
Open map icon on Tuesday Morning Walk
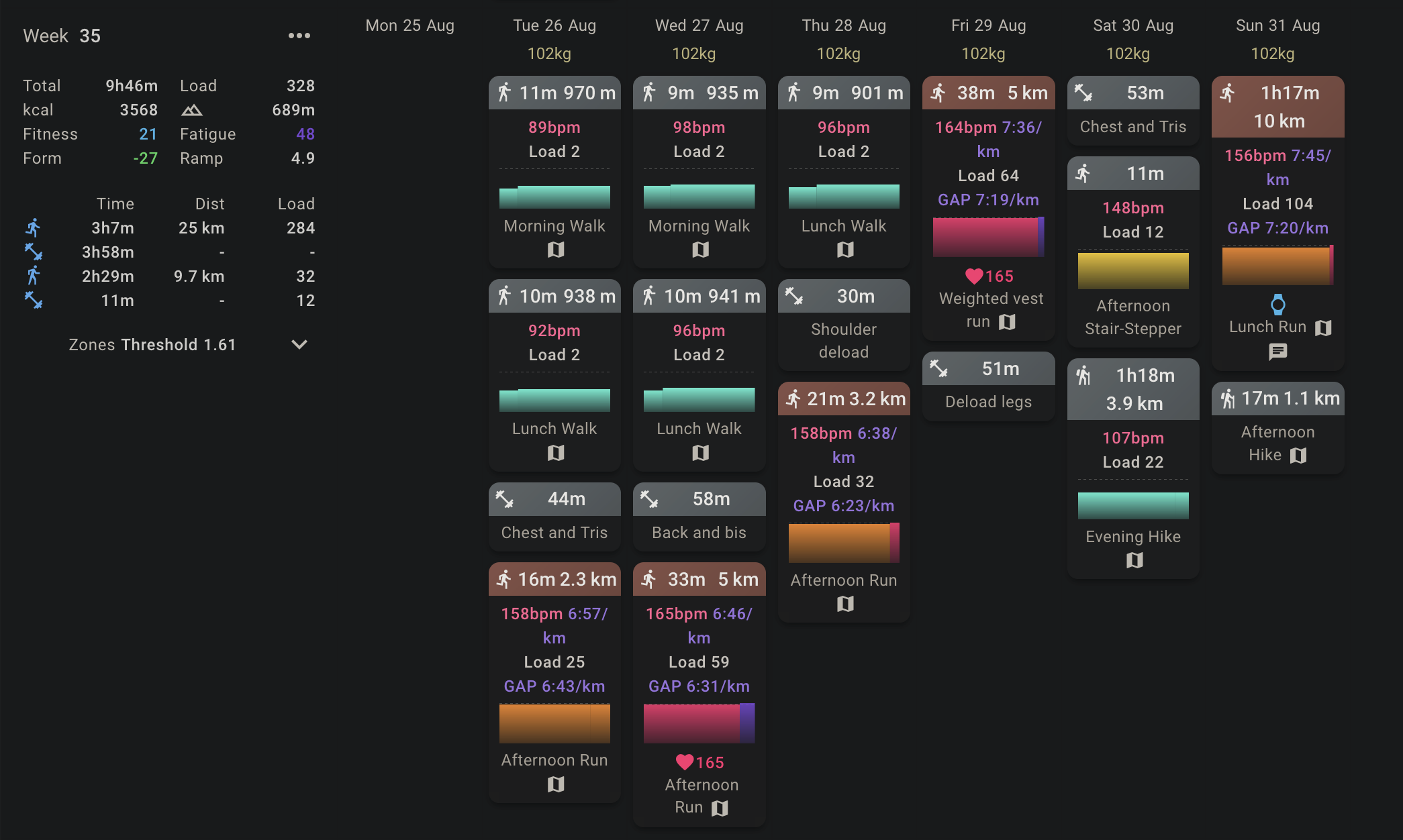(x=555, y=250)
